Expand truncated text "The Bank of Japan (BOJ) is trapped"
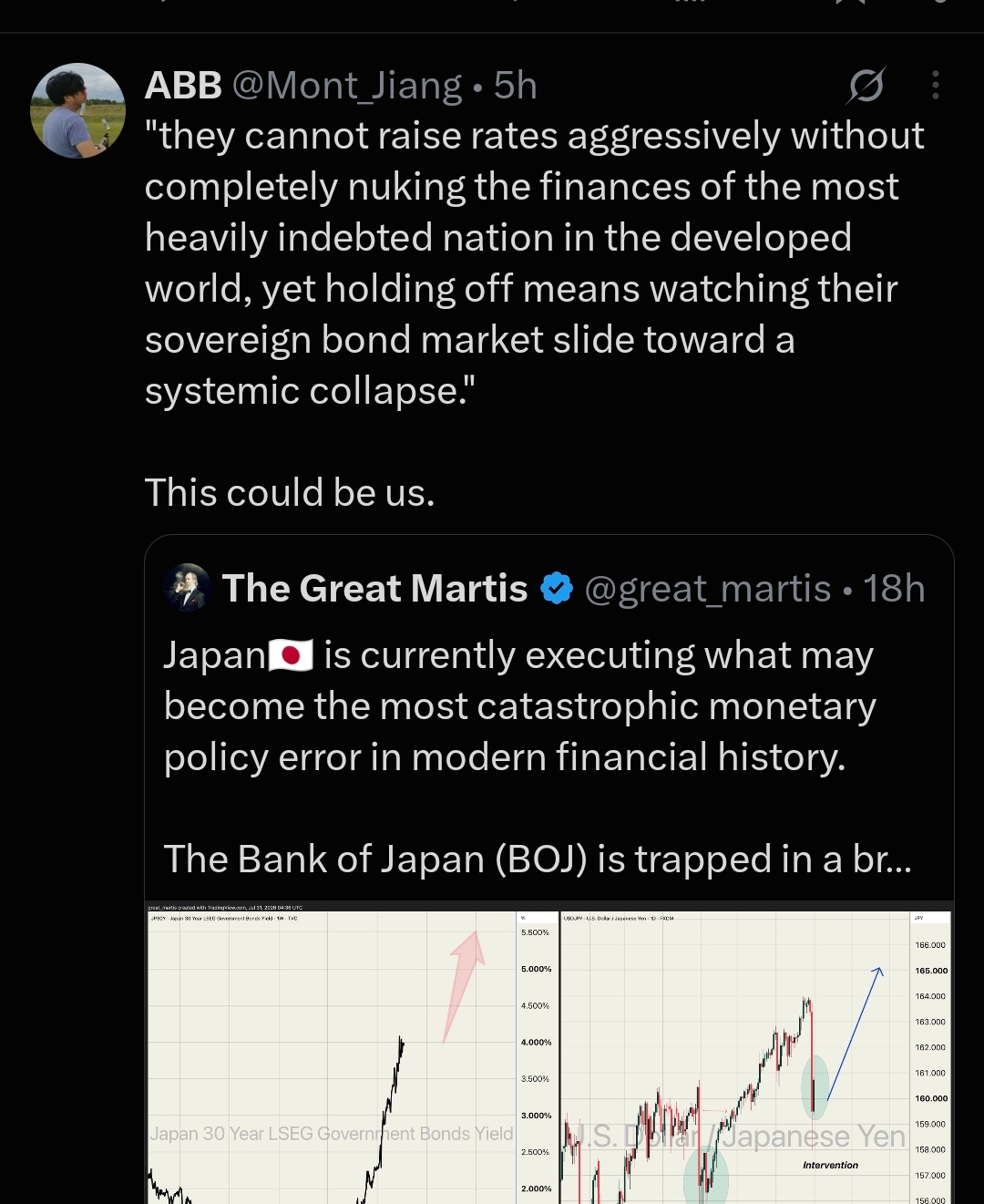The width and height of the screenshot is (984, 1204). [x=538, y=859]
